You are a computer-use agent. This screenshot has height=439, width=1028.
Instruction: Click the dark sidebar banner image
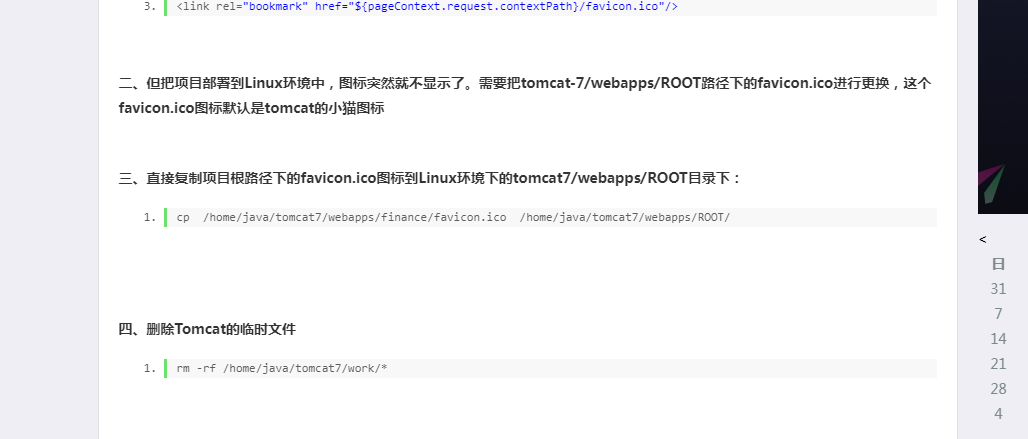[1003, 107]
